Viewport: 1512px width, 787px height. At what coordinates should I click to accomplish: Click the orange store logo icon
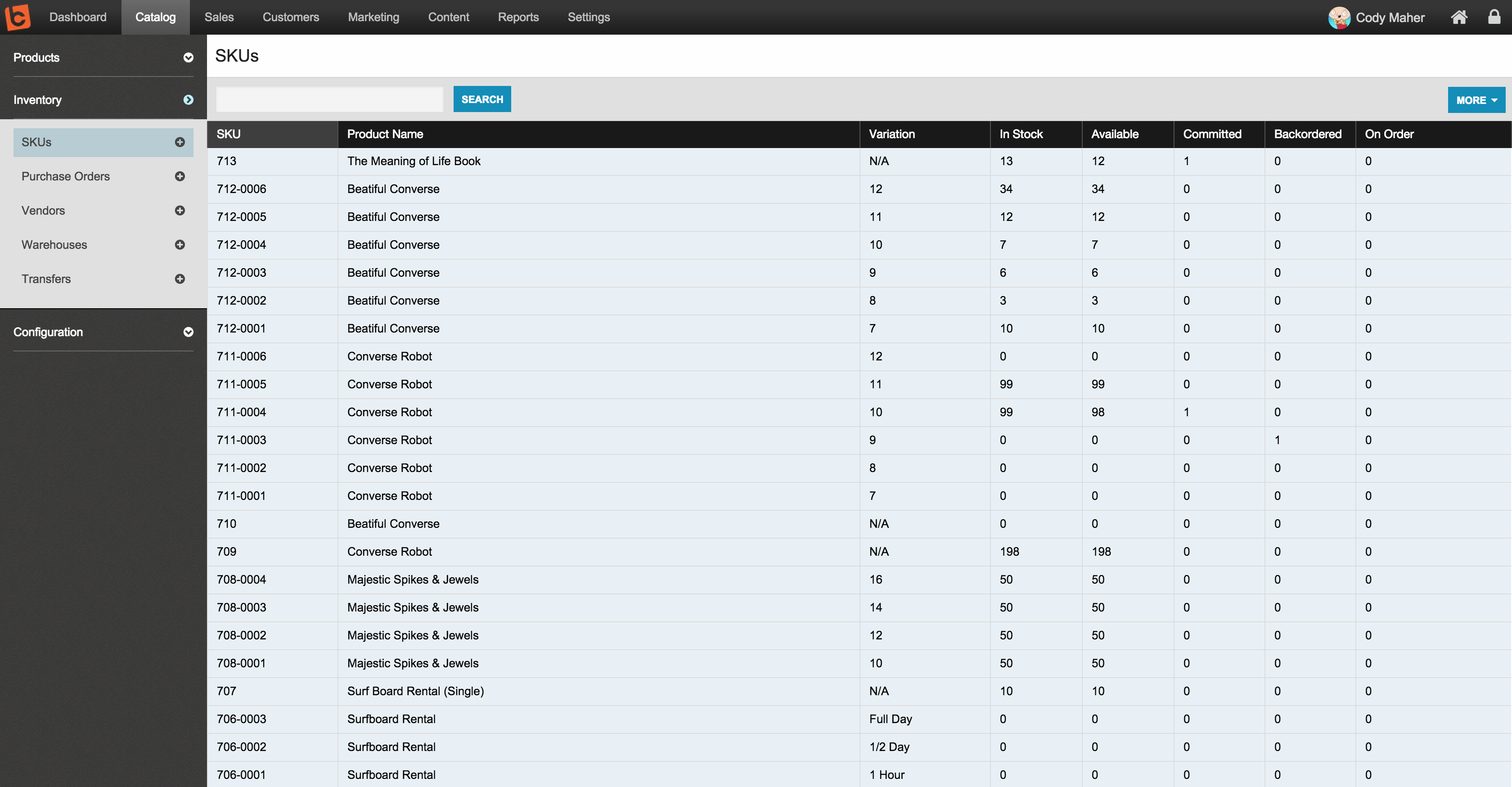point(18,17)
